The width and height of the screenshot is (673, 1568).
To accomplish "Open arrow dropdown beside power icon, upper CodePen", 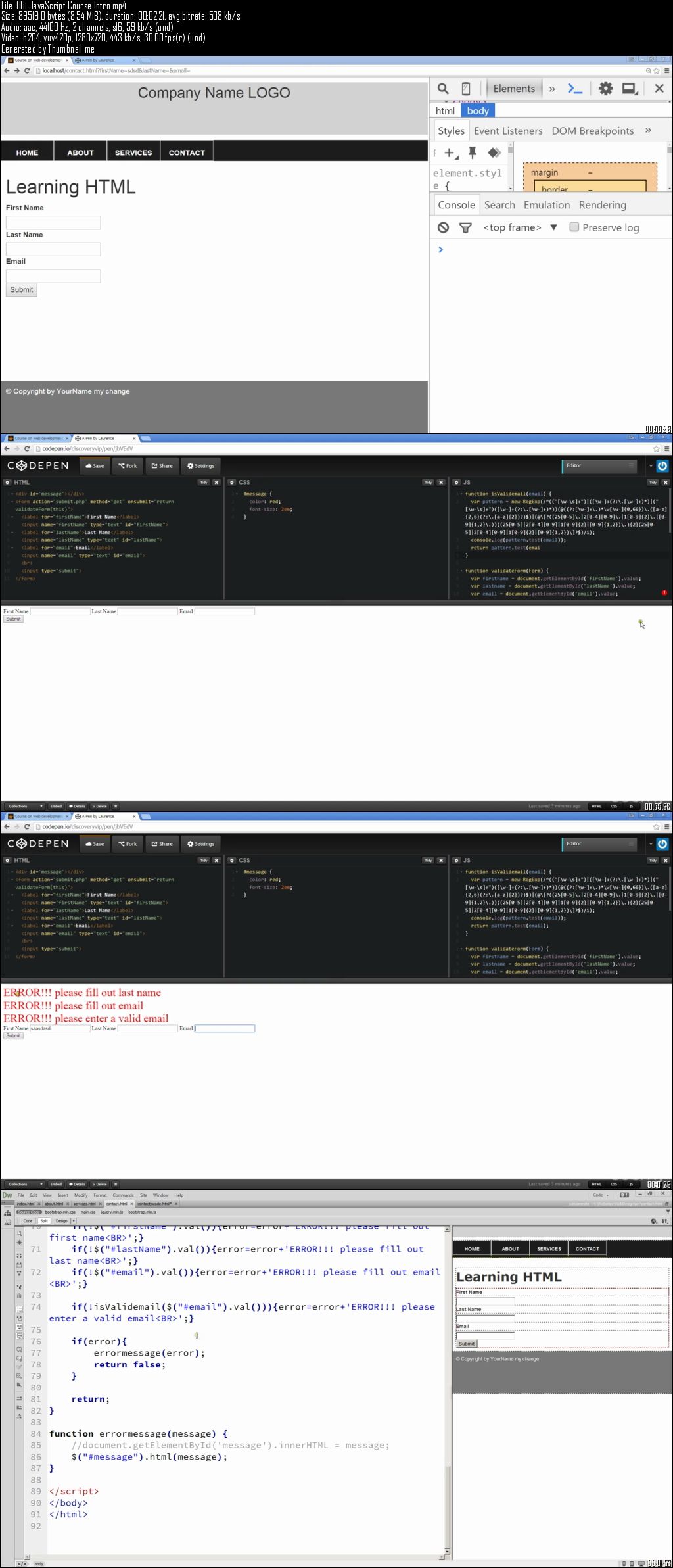I will pos(651,465).
